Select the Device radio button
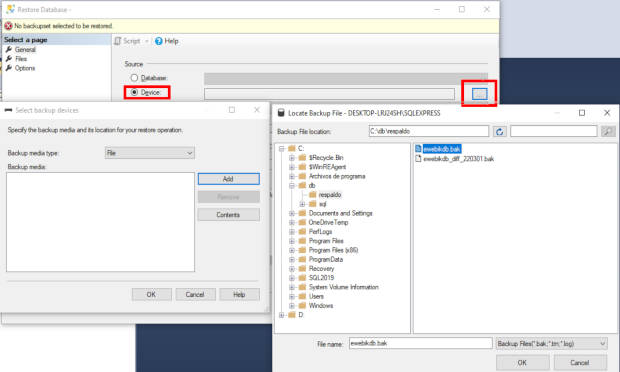 point(134,92)
